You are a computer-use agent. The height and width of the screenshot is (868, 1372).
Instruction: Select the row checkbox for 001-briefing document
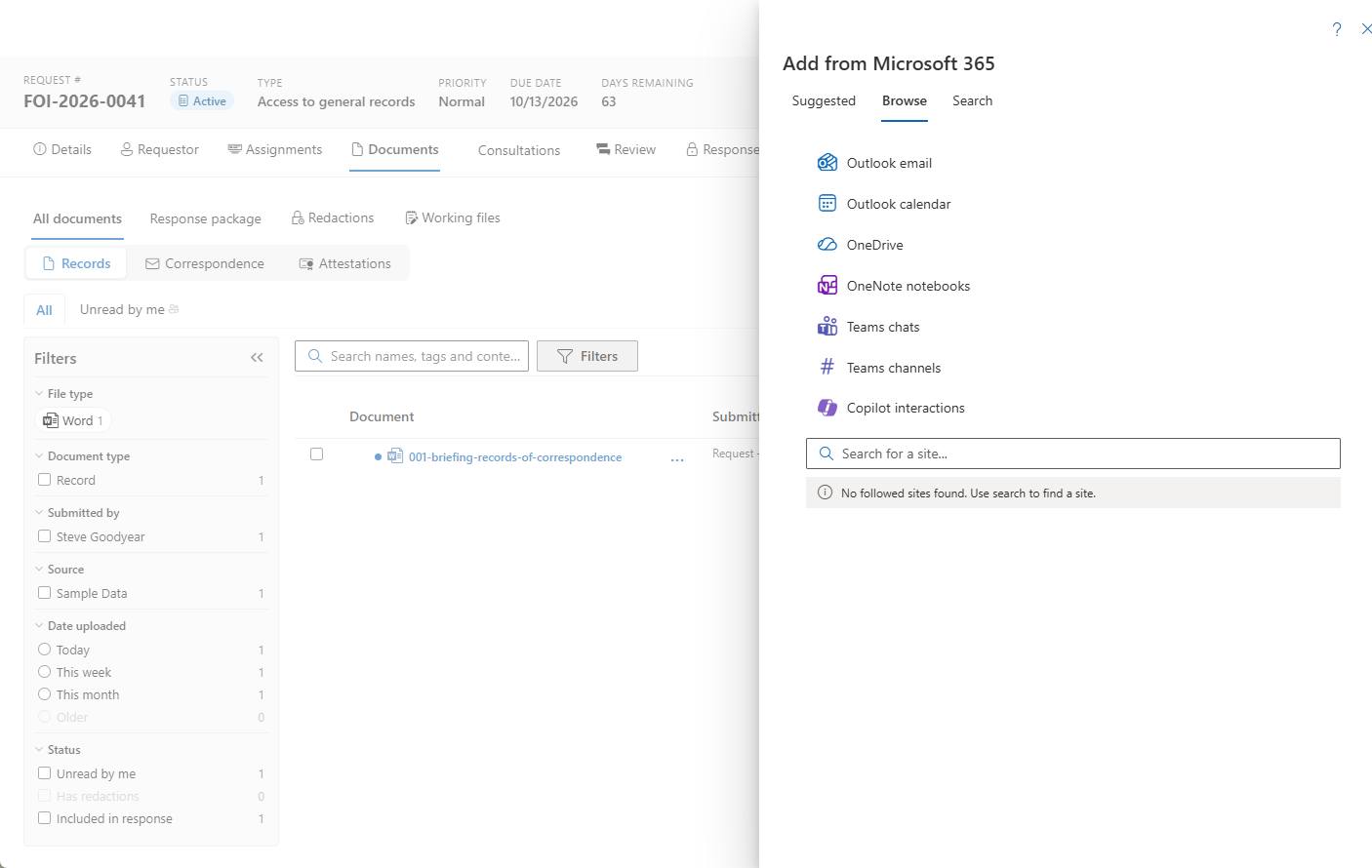(316, 454)
